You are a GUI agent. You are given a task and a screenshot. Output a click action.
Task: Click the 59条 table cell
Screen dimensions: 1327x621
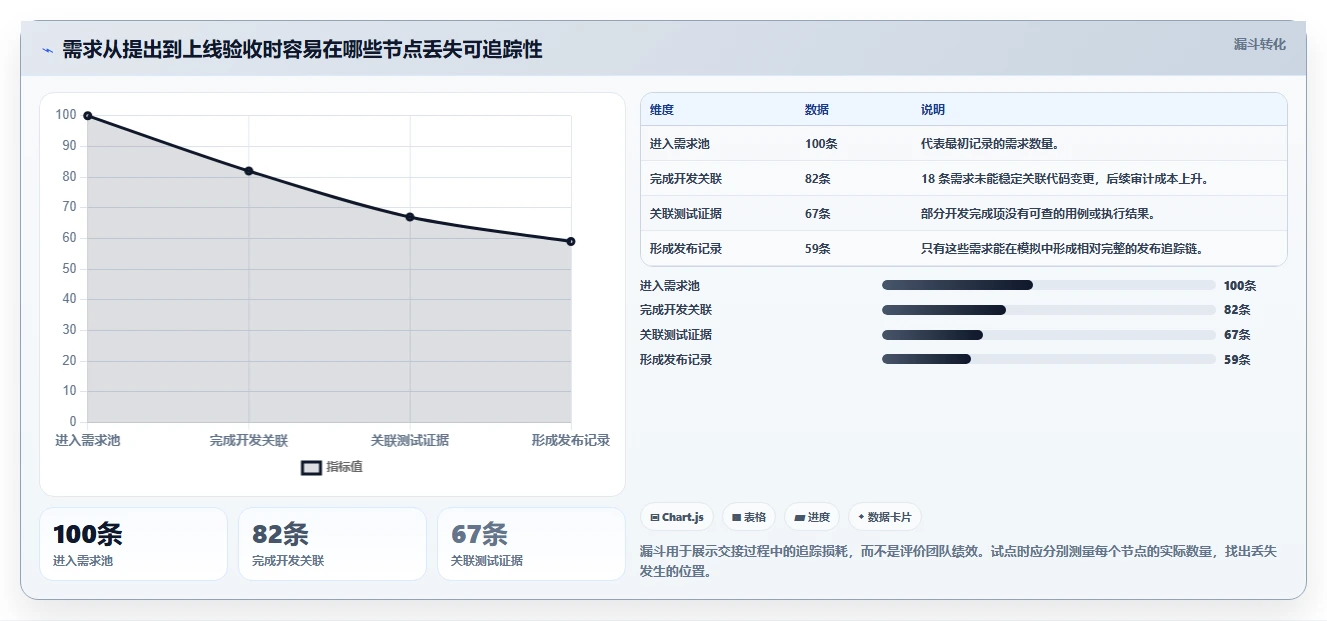[818, 249]
